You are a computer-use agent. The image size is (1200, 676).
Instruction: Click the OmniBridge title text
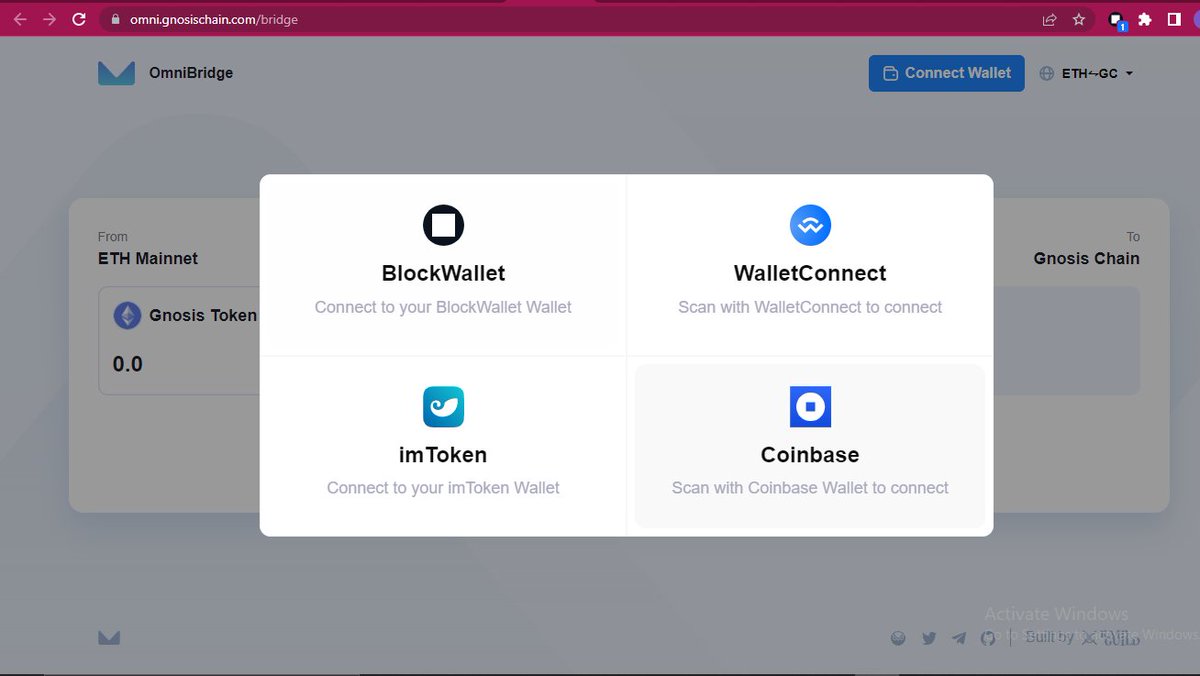190,73
